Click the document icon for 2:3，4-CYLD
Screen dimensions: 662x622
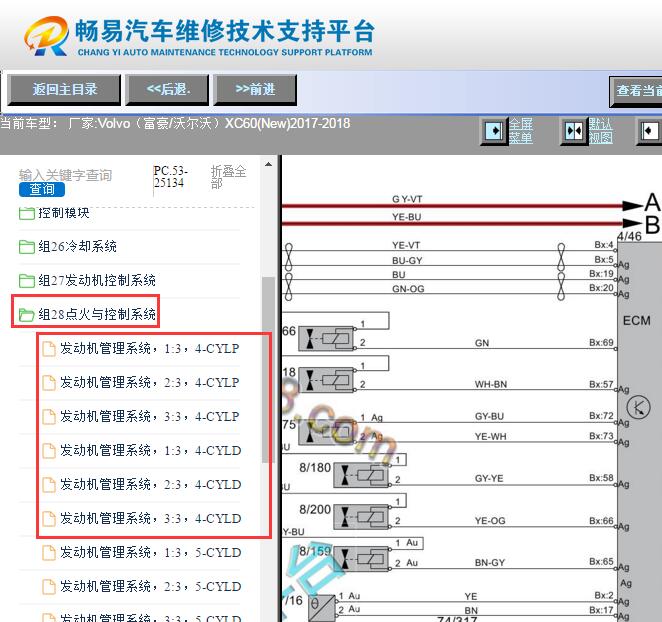coord(49,485)
